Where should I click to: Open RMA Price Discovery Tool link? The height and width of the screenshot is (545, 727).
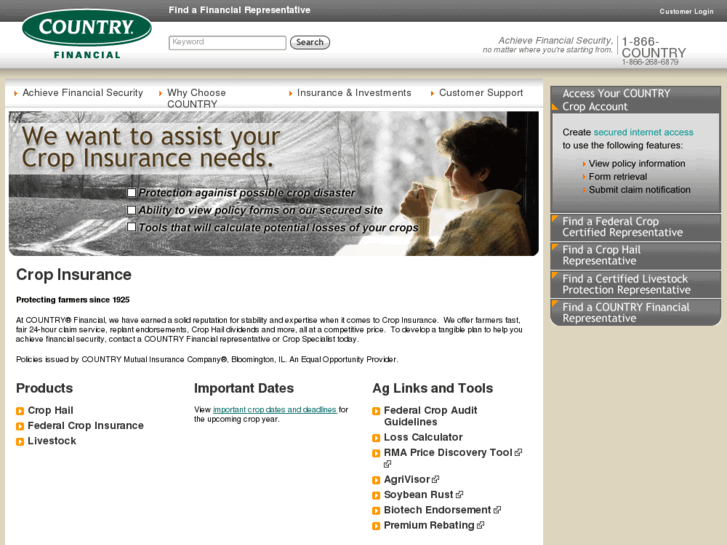[448, 453]
